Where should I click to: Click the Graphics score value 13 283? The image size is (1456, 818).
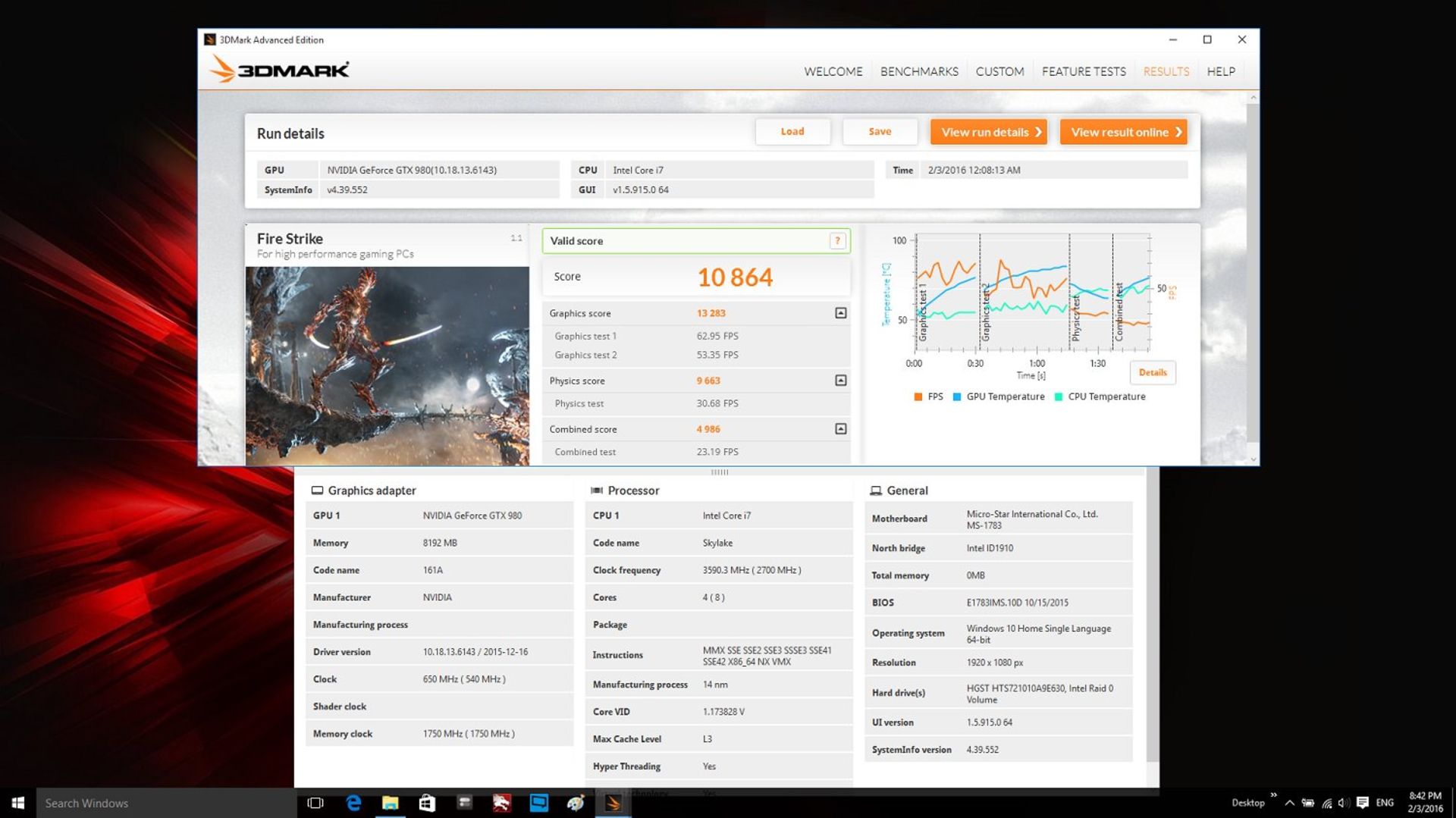point(711,313)
